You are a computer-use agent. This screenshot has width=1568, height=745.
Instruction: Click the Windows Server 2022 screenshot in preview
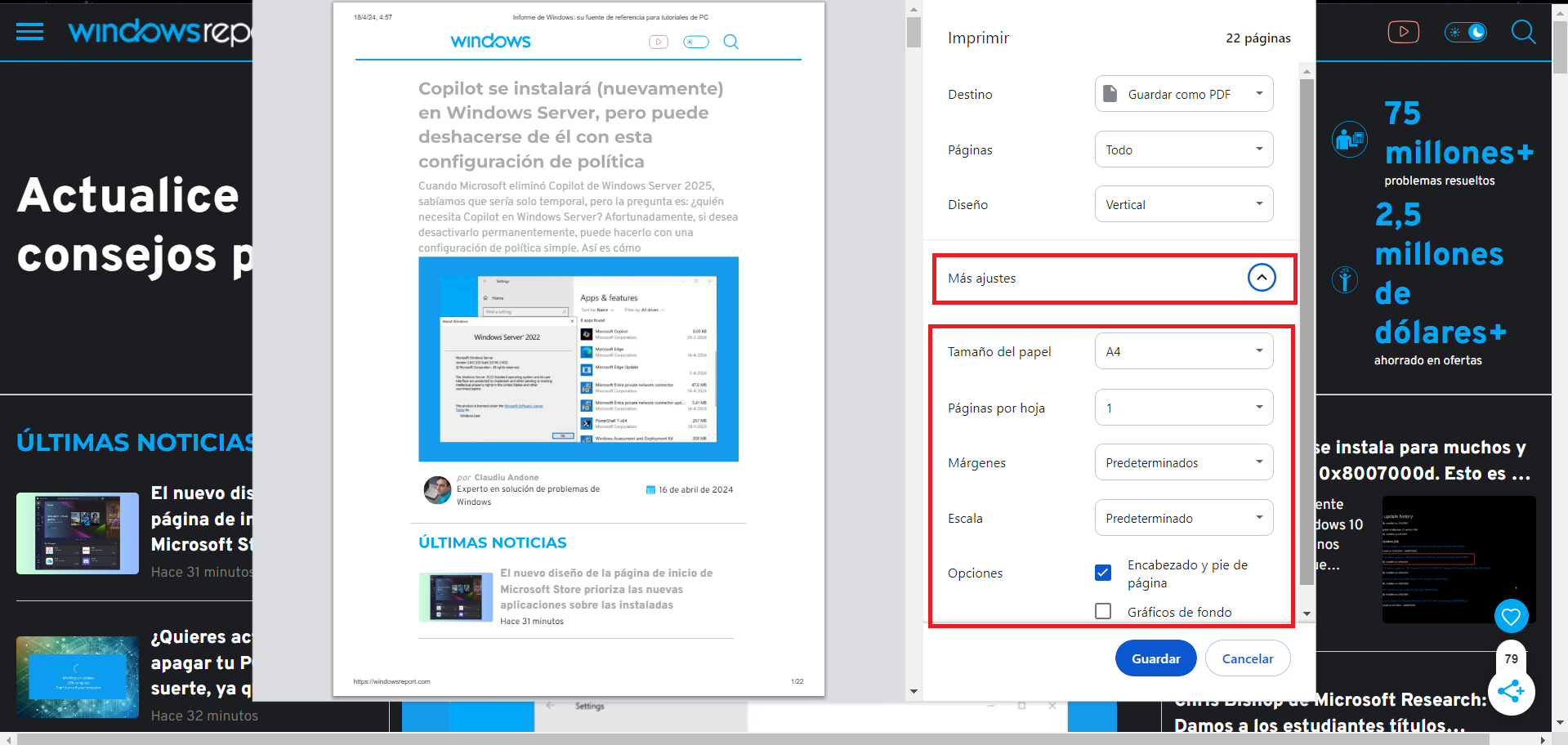point(579,359)
